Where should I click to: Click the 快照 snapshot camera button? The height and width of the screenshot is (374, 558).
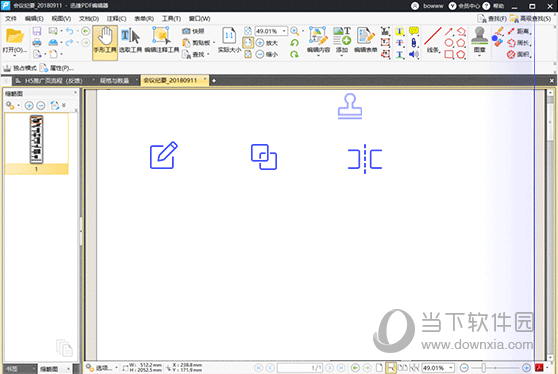pos(193,31)
